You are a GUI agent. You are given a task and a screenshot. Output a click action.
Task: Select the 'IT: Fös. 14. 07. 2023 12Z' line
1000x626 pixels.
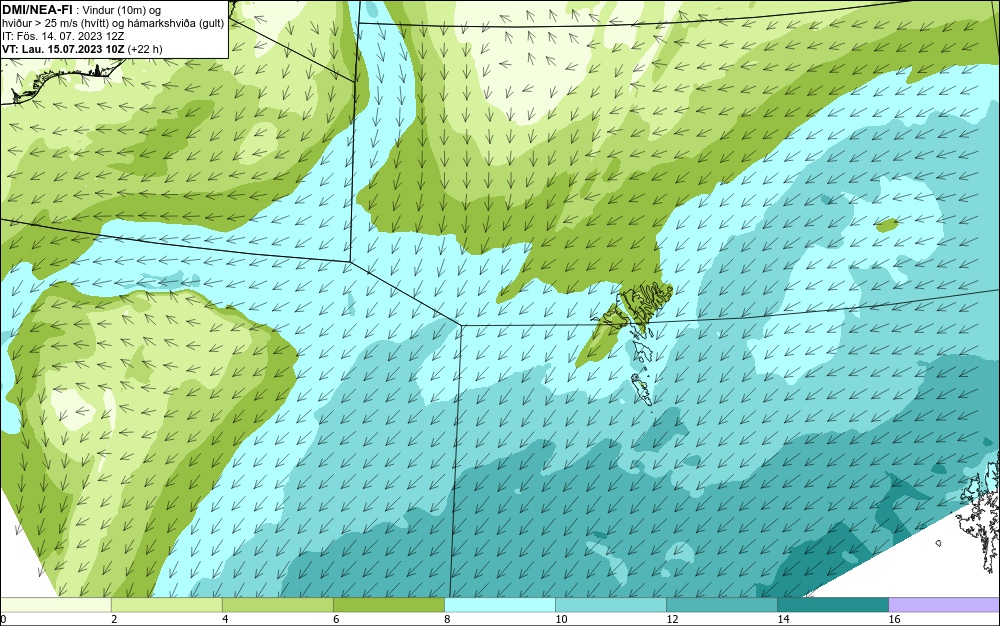point(62,36)
